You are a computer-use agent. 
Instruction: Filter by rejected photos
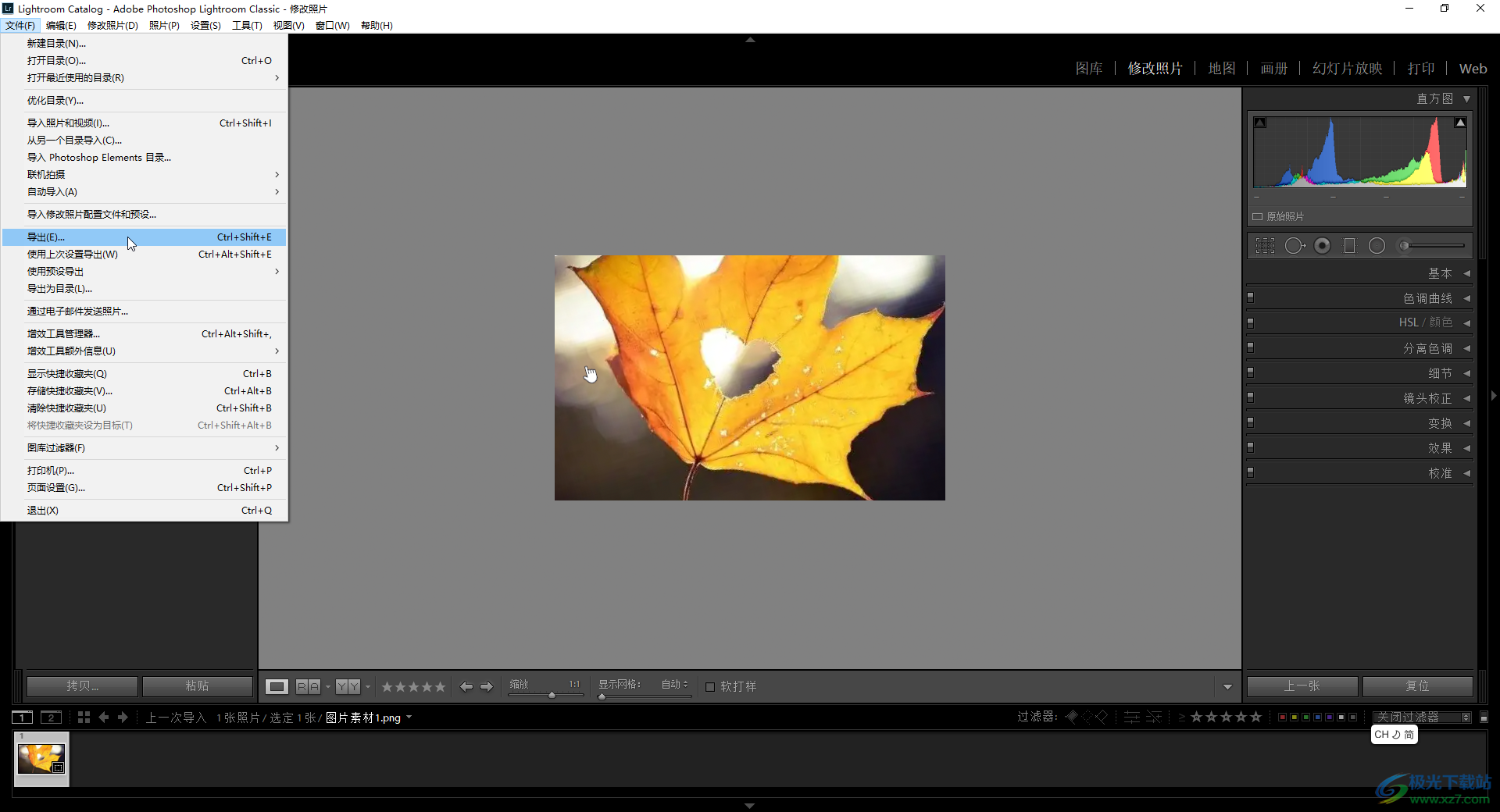pos(1102,717)
